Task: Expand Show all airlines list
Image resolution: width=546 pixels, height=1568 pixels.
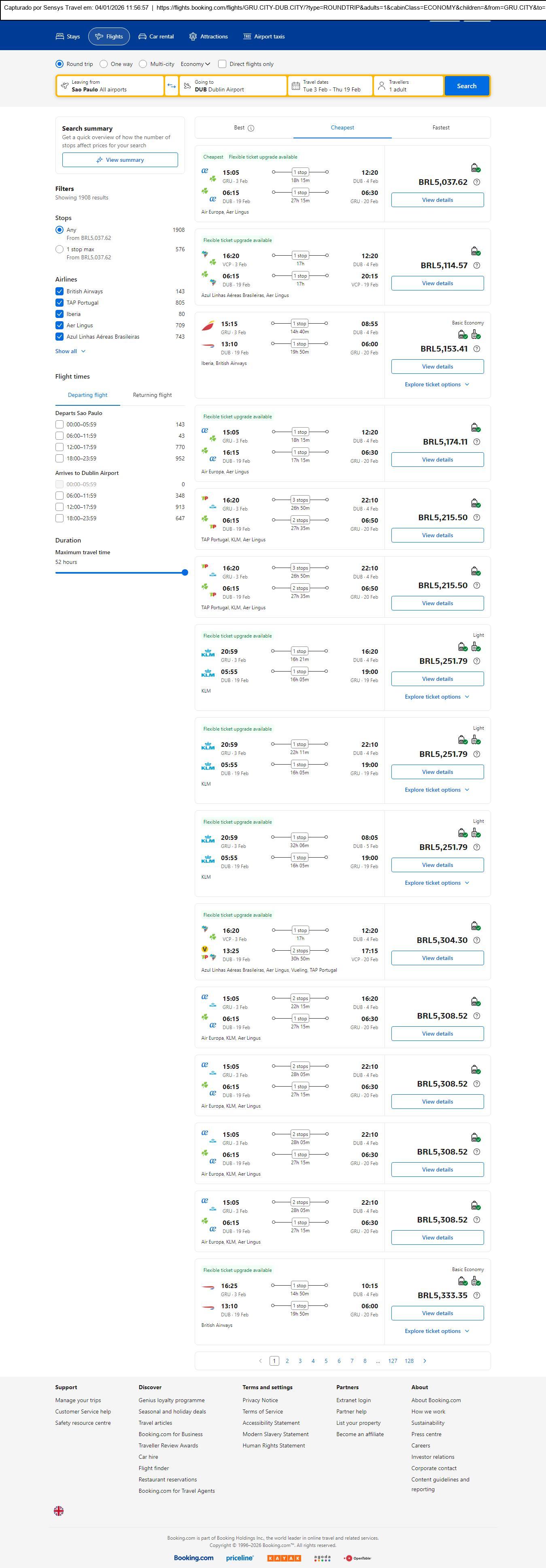Action: point(70,351)
